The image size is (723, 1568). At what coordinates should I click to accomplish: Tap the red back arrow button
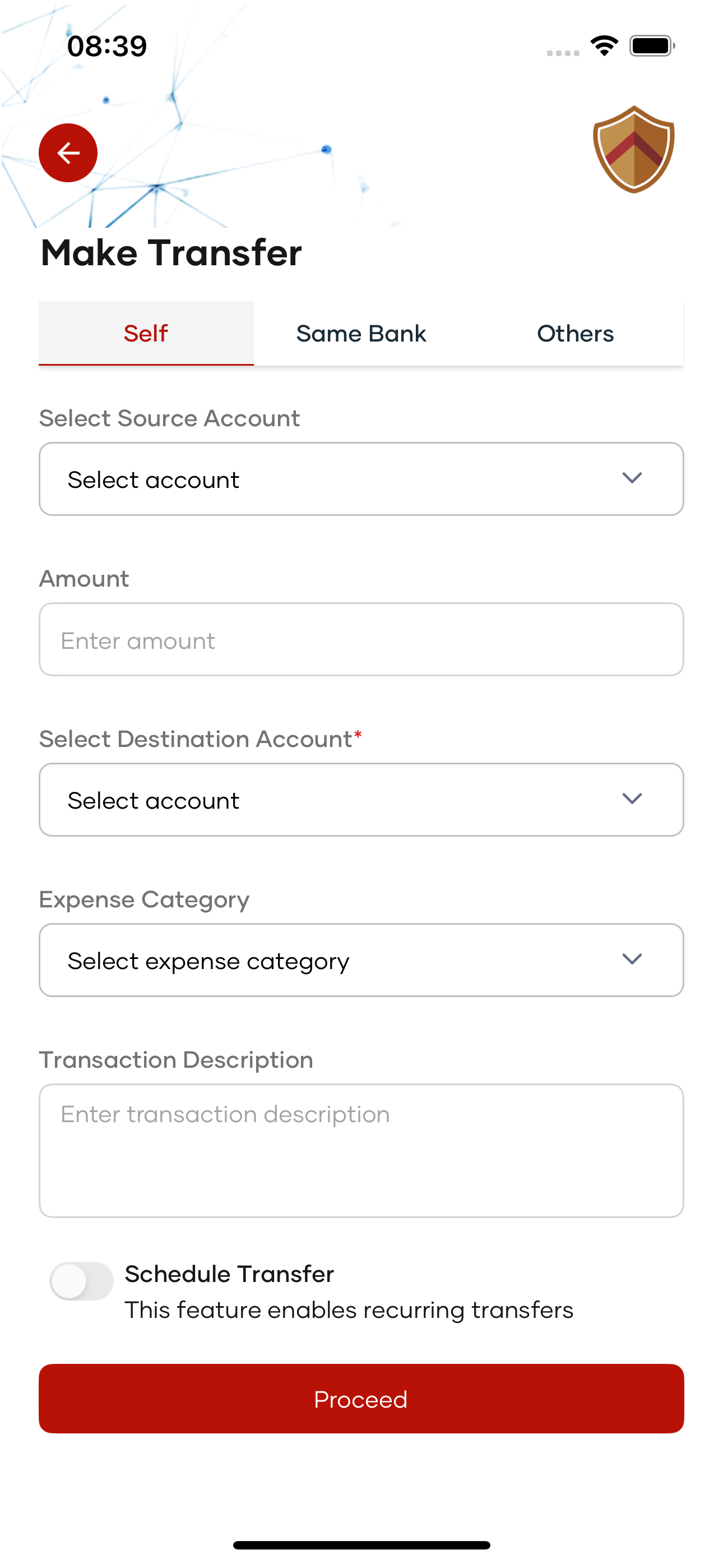[68, 153]
